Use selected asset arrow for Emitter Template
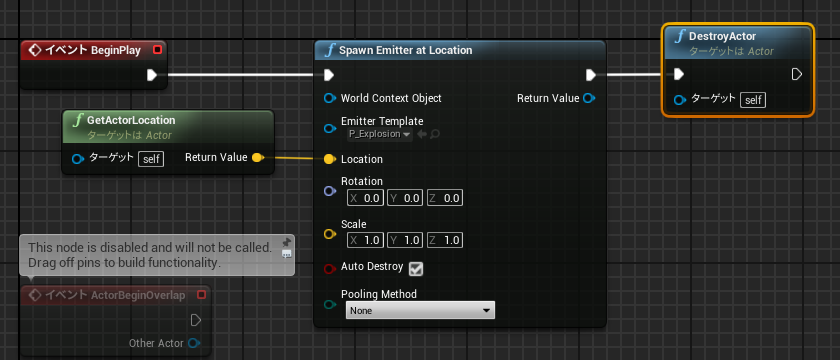This screenshot has width=840, height=360. (x=421, y=134)
